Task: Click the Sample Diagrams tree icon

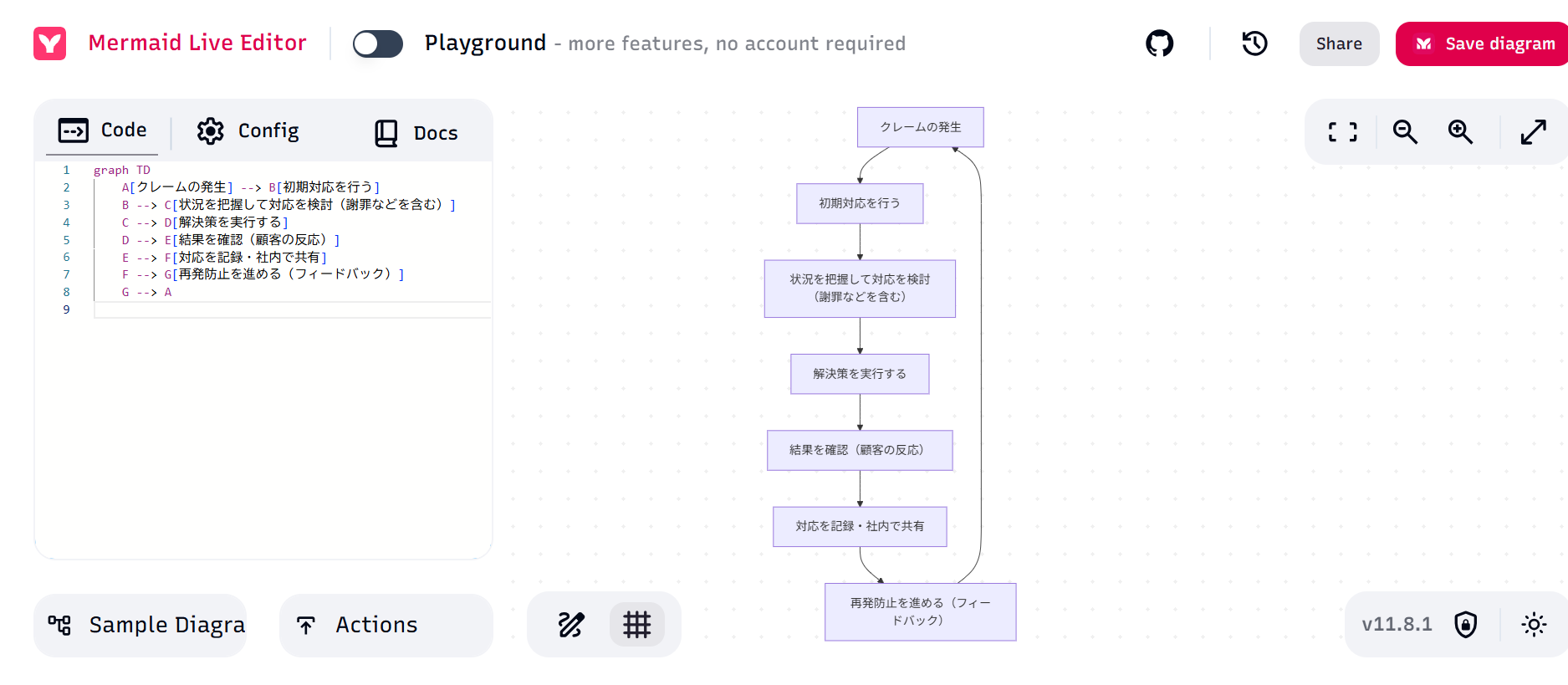Action: 59,625
